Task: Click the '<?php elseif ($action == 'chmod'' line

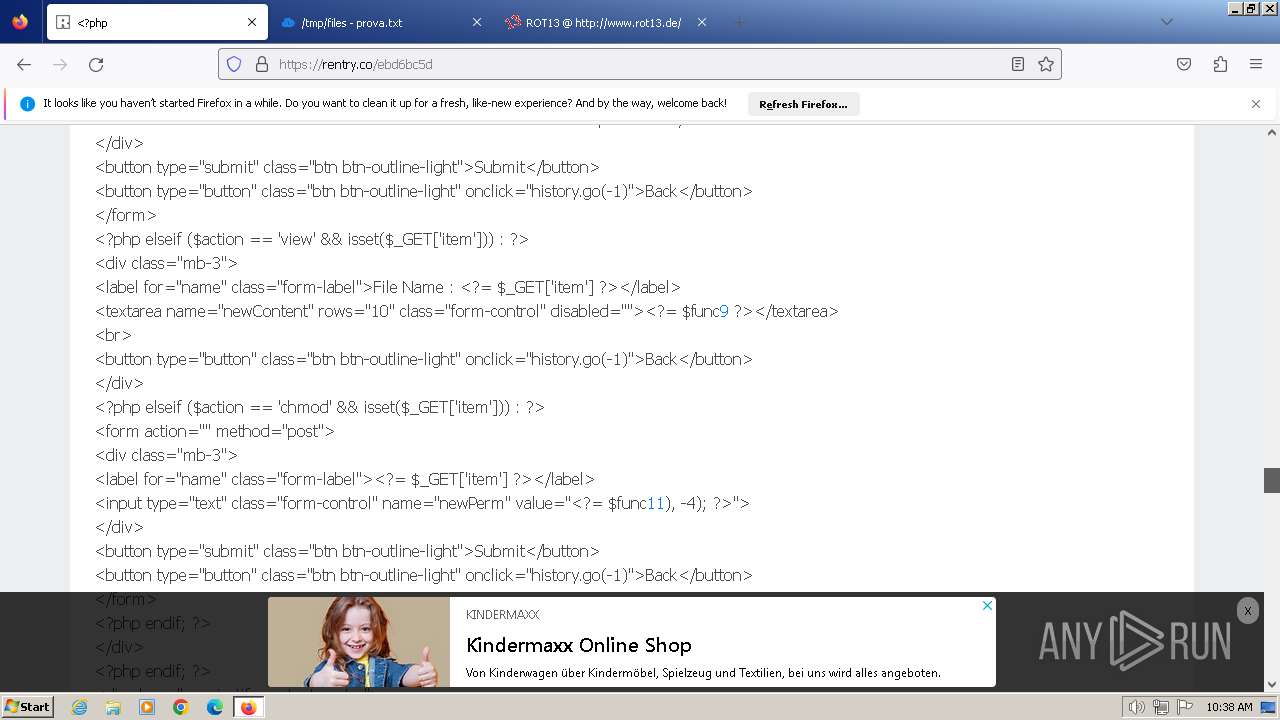Action: coord(320,407)
